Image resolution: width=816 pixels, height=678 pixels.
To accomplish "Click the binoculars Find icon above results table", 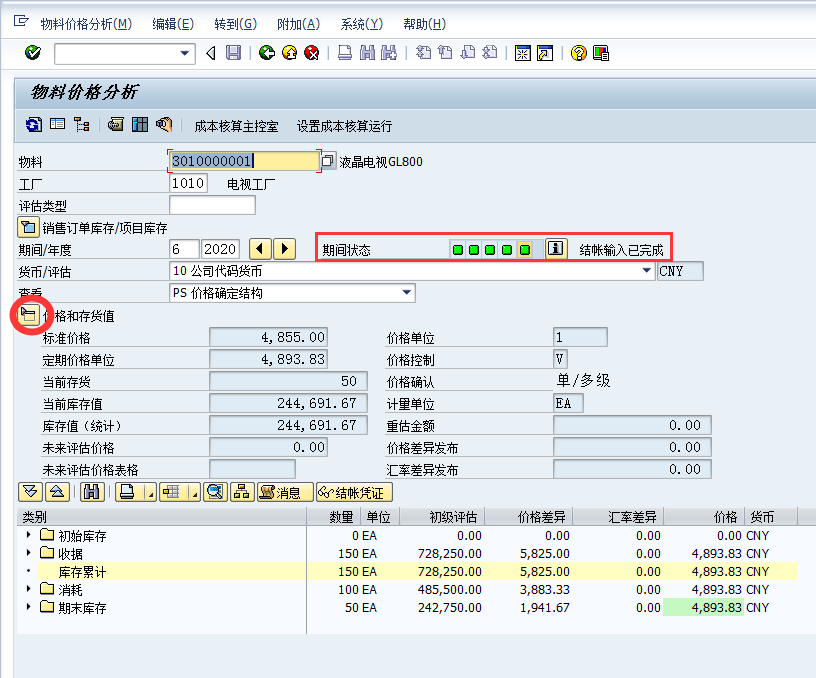I will tap(91, 492).
